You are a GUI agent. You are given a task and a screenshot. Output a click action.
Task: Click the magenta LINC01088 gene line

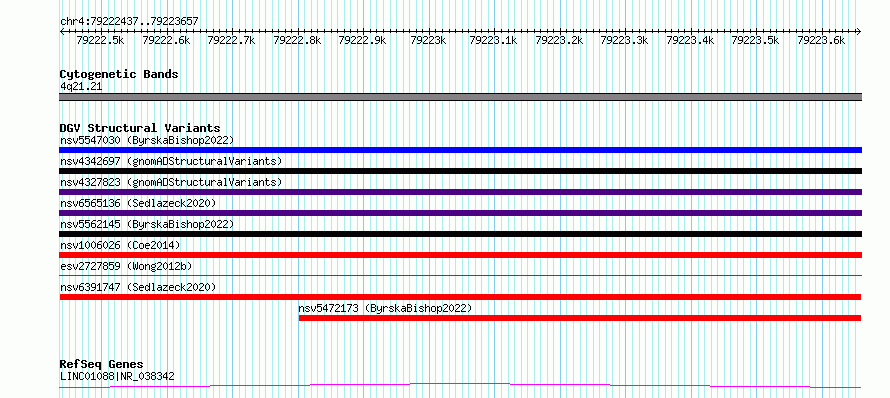click(x=460, y=386)
